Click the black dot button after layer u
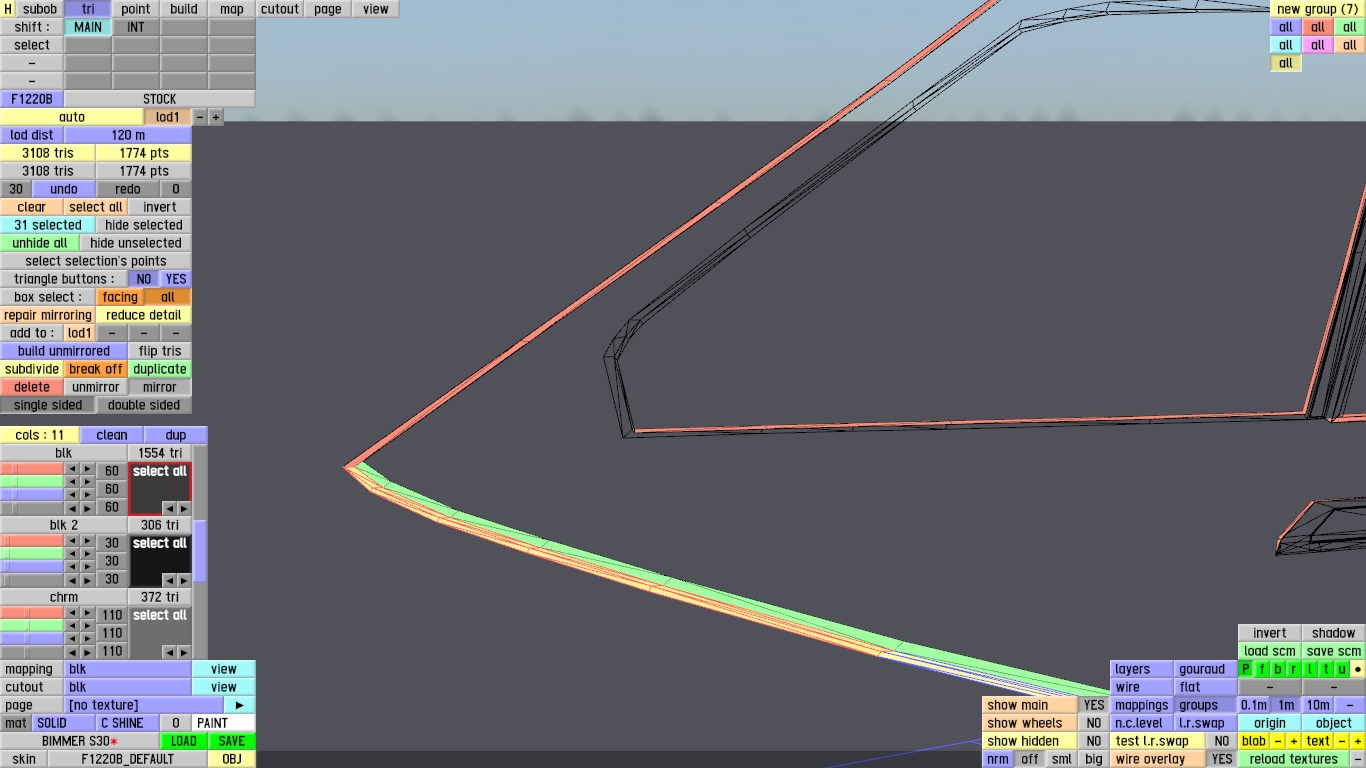The height and width of the screenshot is (768, 1366). coord(1357,669)
